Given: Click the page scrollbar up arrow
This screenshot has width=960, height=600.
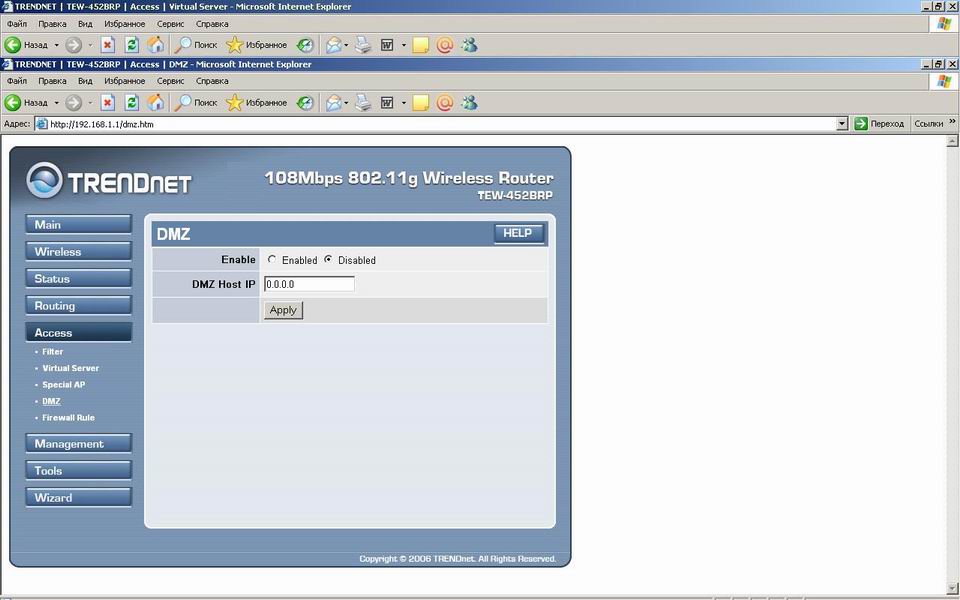Looking at the screenshot, I should [x=951, y=141].
